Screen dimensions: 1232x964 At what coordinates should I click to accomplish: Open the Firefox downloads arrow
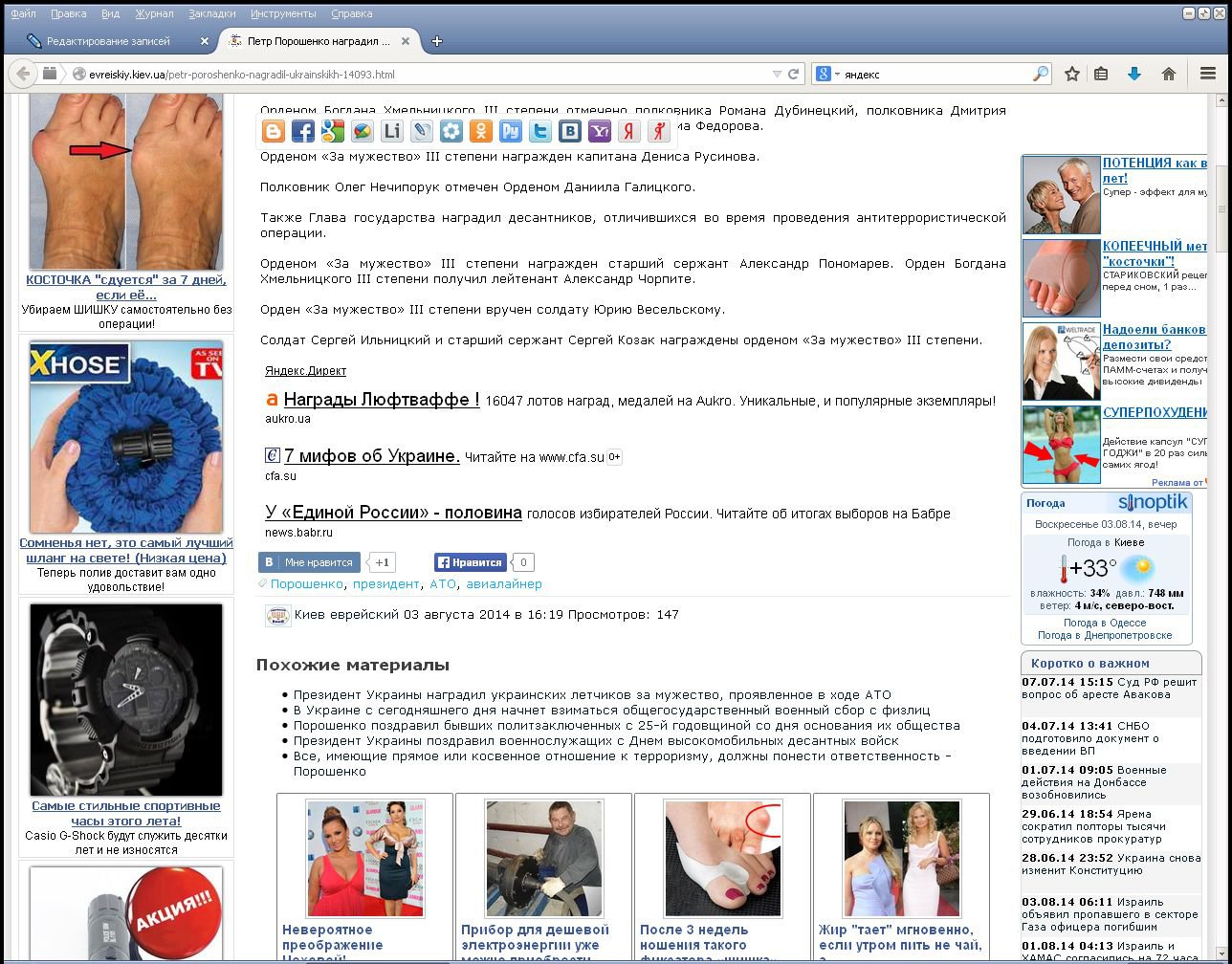(1134, 74)
